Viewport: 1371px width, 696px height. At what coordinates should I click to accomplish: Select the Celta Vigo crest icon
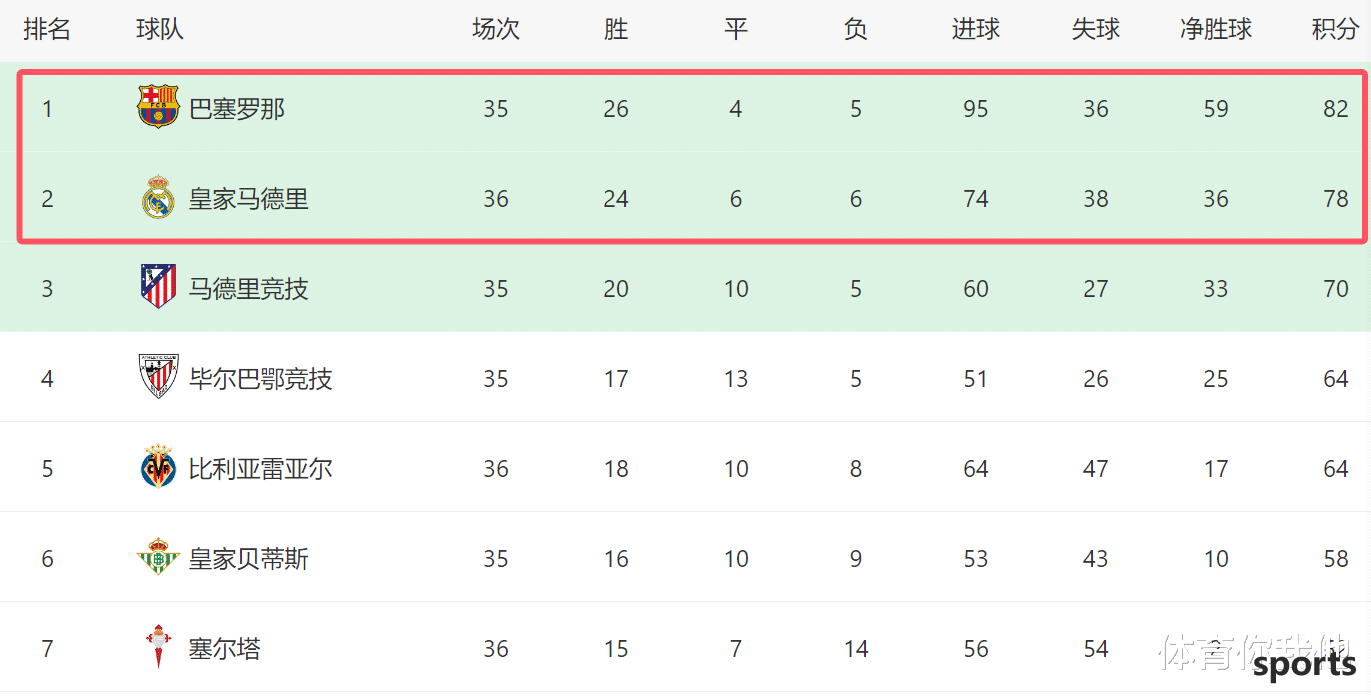158,647
